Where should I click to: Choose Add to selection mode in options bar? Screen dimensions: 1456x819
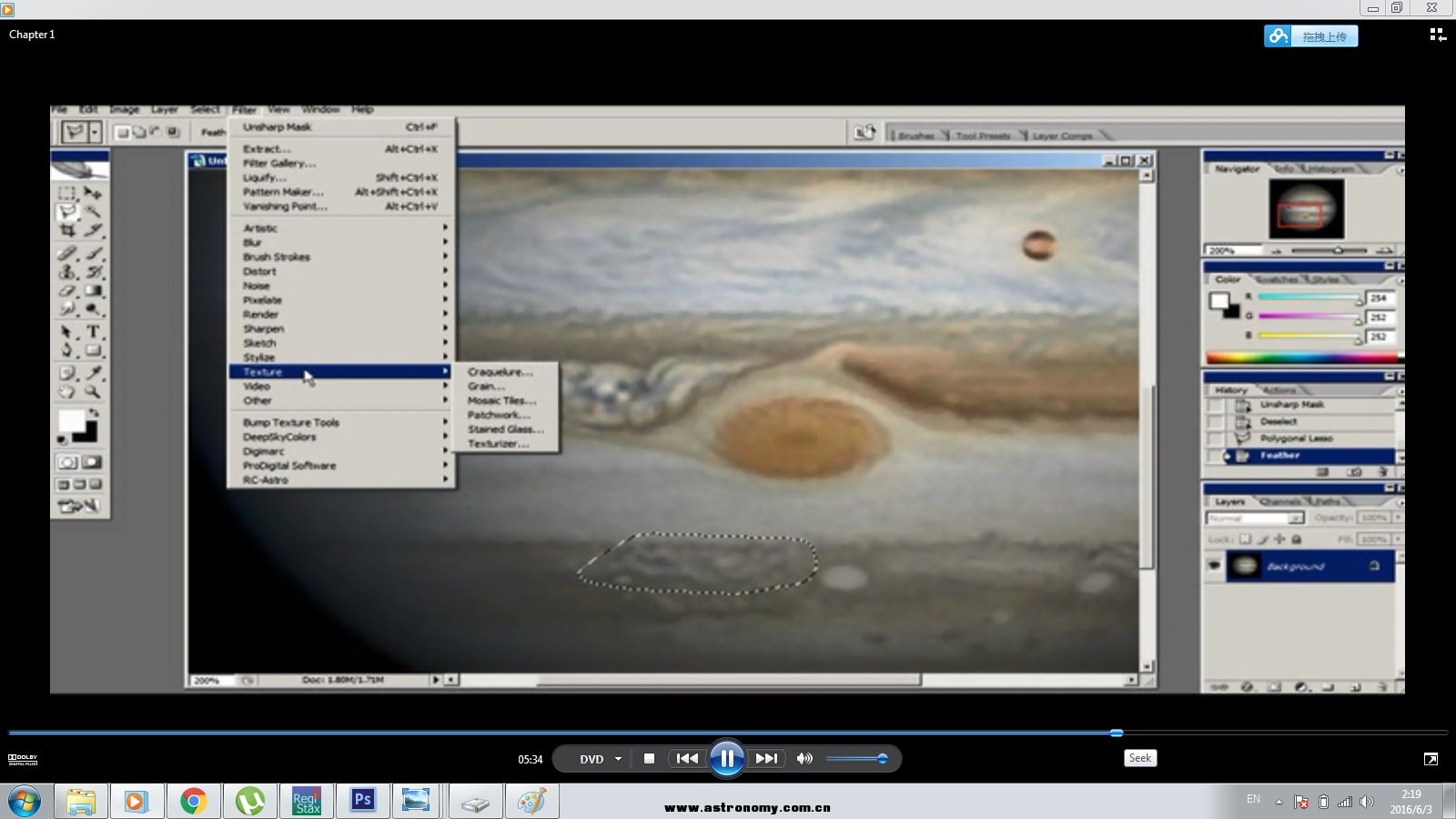(x=139, y=133)
